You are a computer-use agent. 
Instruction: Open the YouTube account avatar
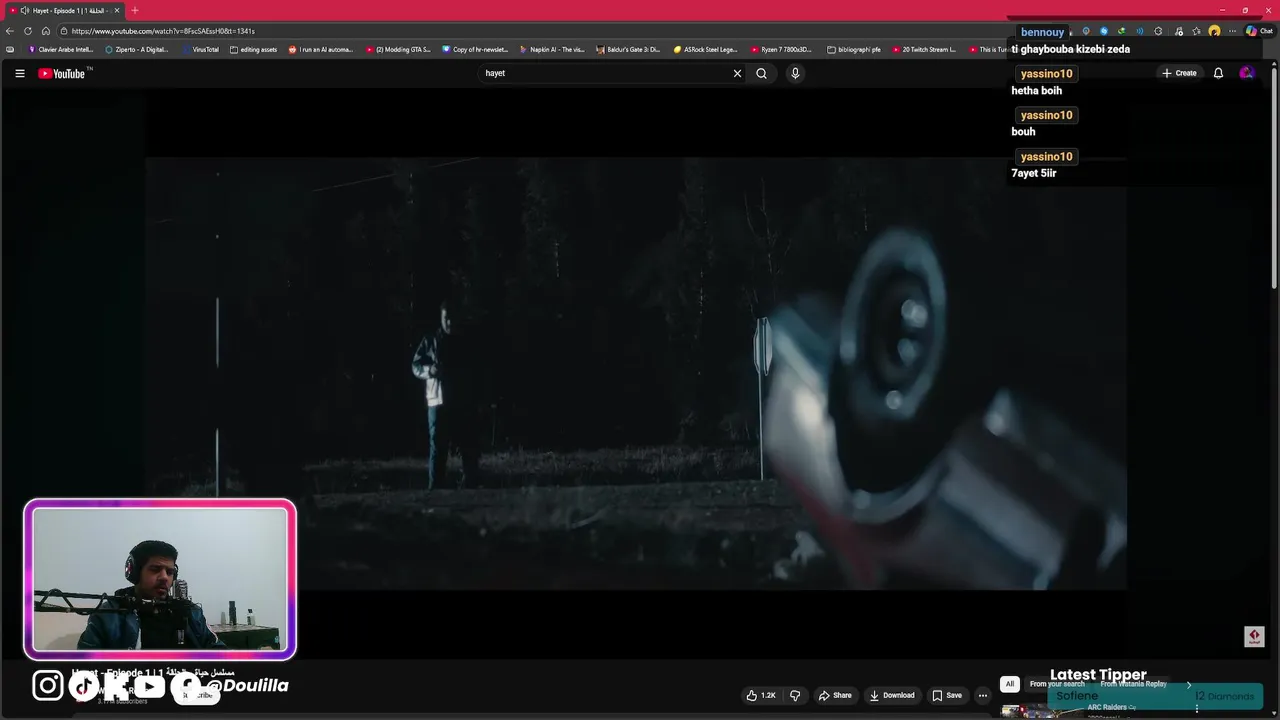pyautogui.click(x=1246, y=73)
